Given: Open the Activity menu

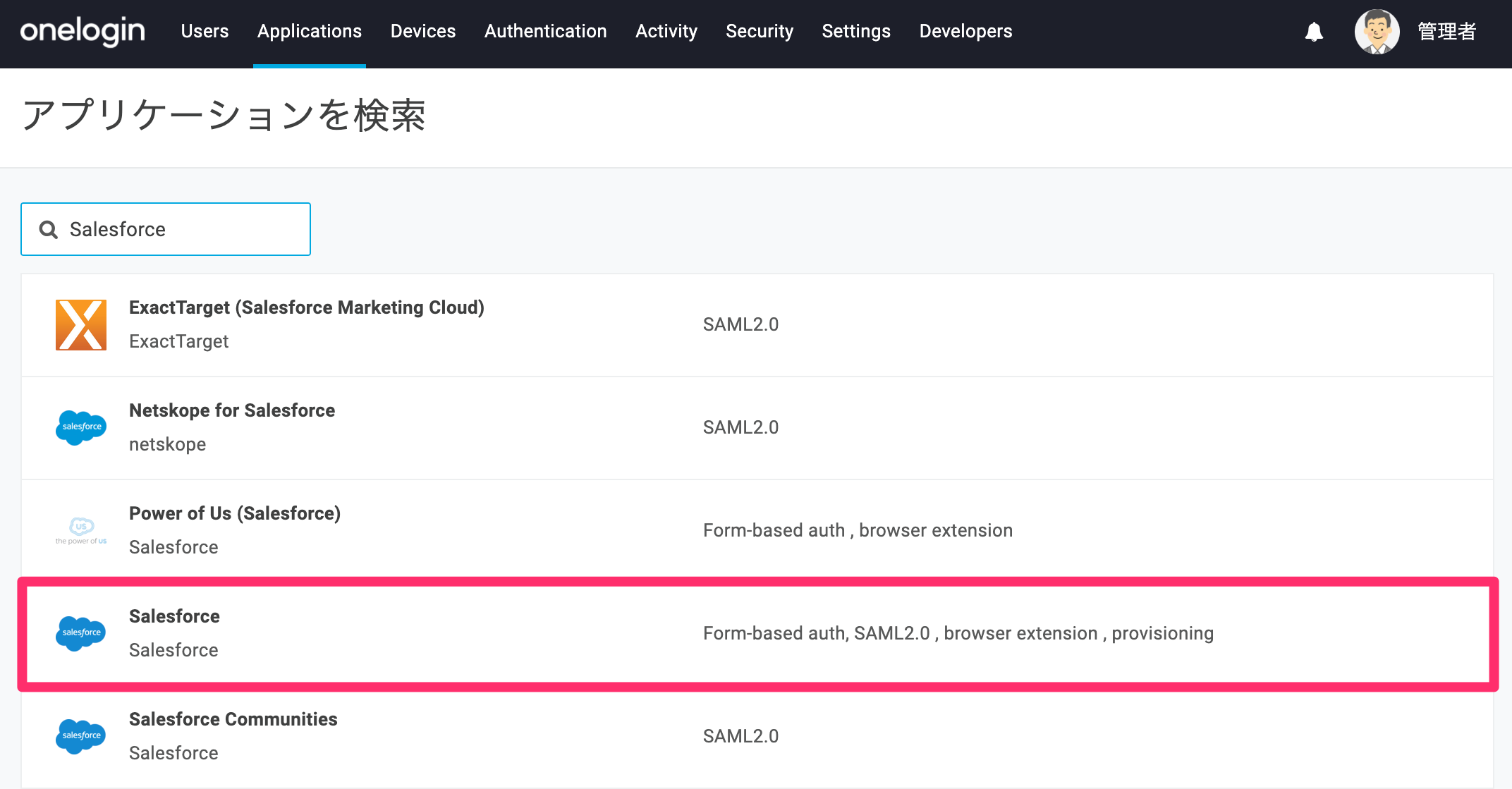Looking at the screenshot, I should click(666, 31).
